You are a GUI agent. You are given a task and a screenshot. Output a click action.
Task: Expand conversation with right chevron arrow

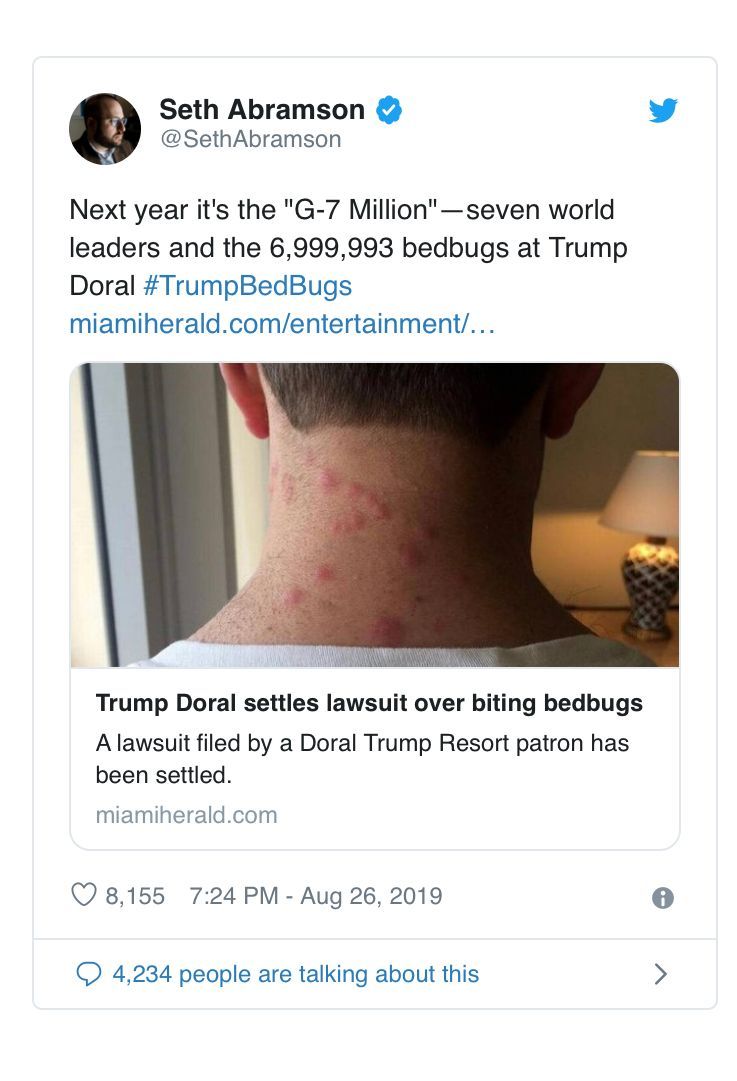[660, 974]
